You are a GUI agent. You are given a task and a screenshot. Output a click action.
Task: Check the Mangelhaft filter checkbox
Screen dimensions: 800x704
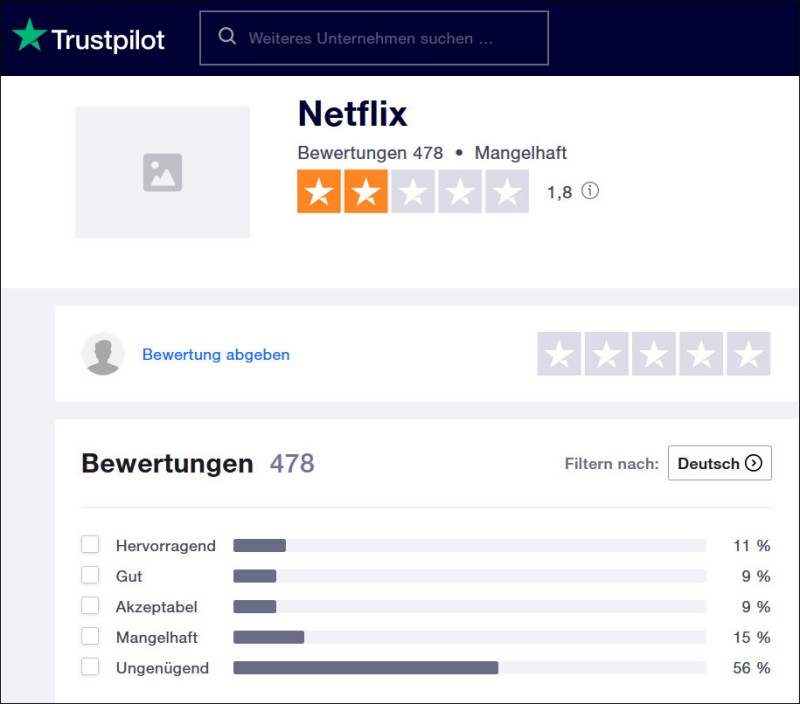coord(90,636)
